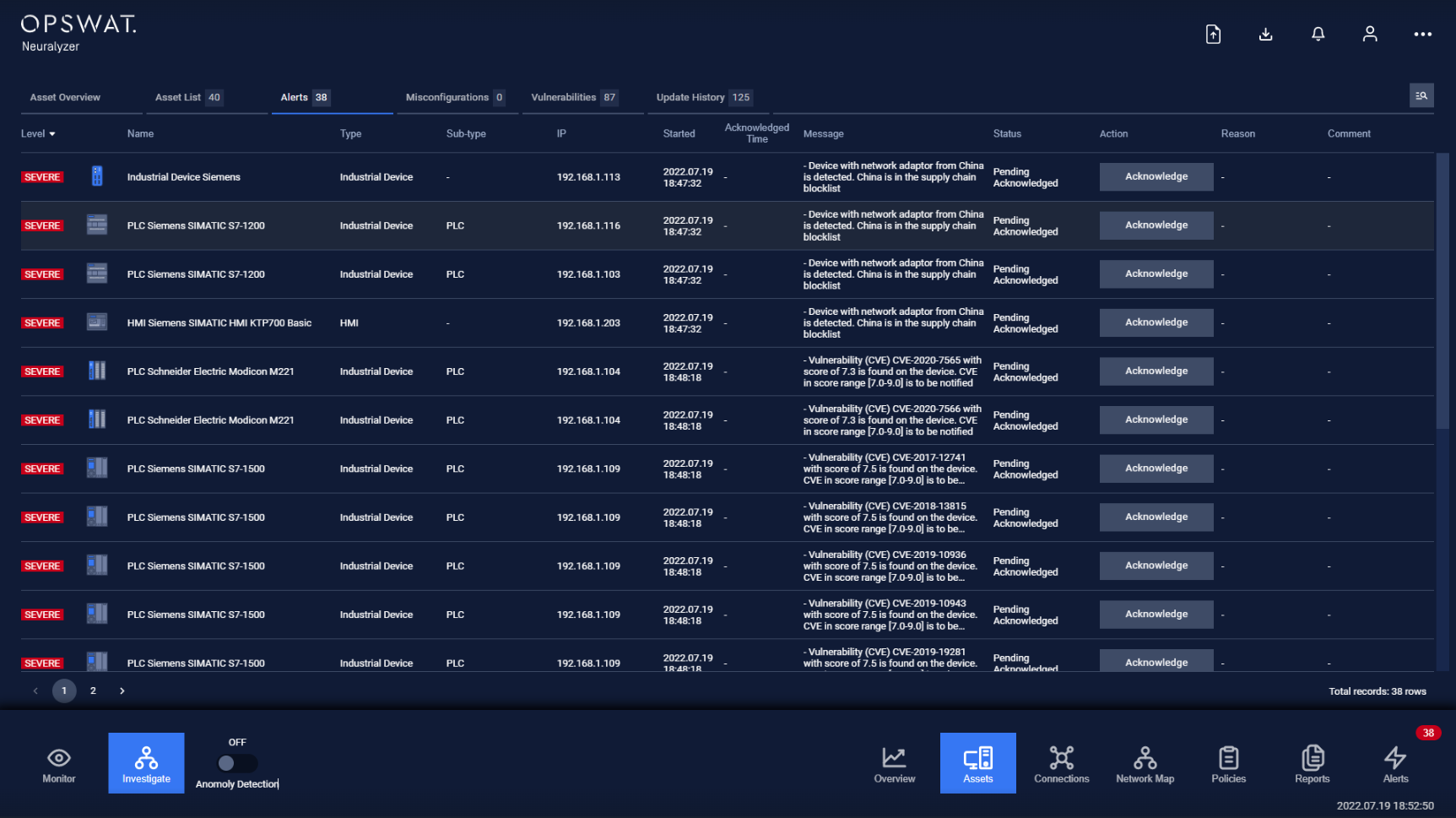Acknowledge the 192.168.1.103 alert
This screenshot has height=818, width=1456.
pos(1156,274)
